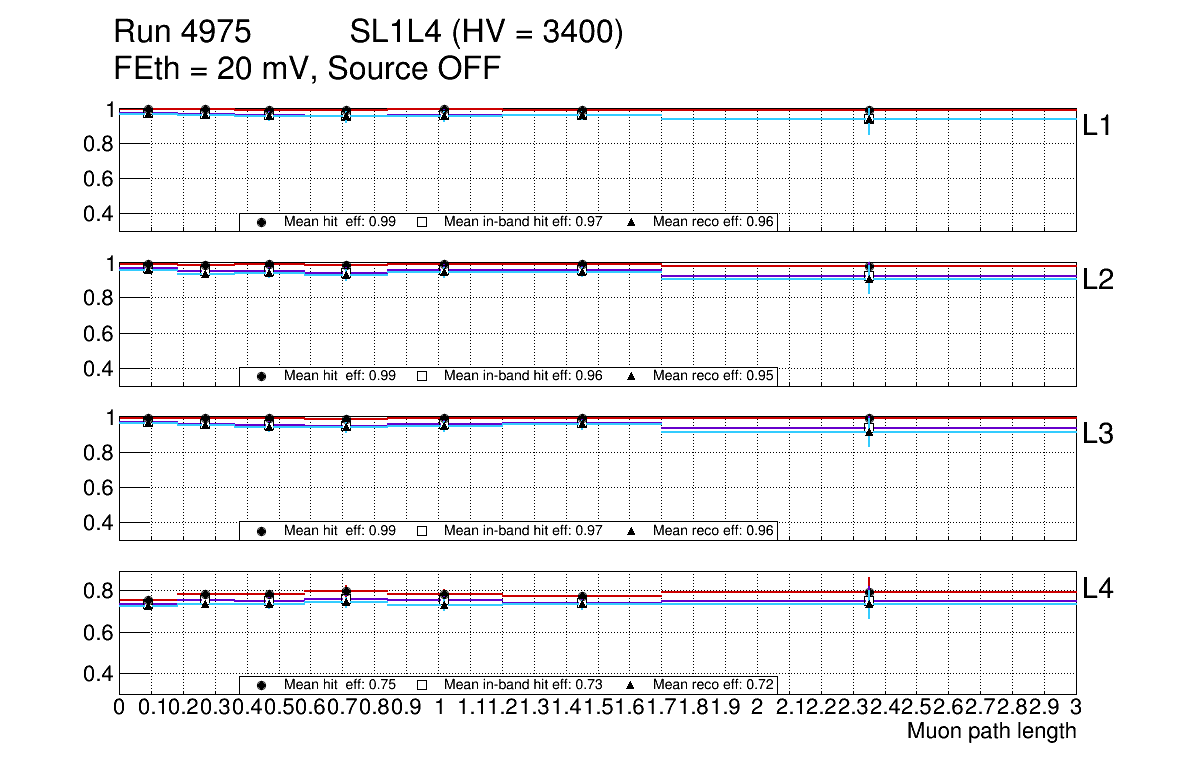The image size is (1196, 772).
Task: Click 'Mean in-band hit eff: 0.96' legend text
Action: [522, 376]
